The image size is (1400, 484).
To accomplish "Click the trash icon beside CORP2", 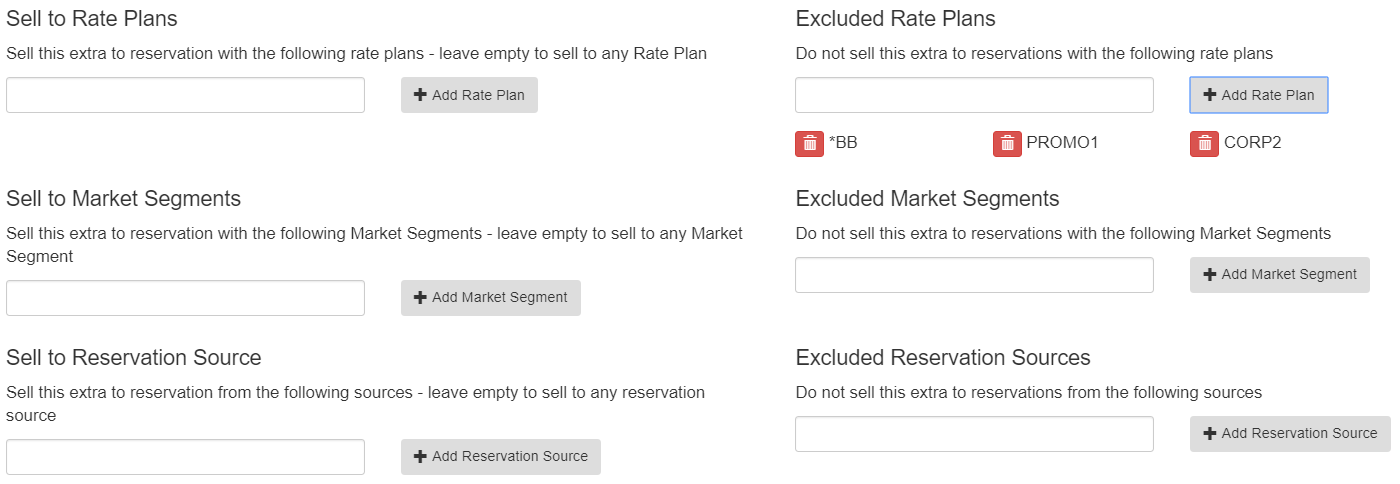I will (1204, 144).
